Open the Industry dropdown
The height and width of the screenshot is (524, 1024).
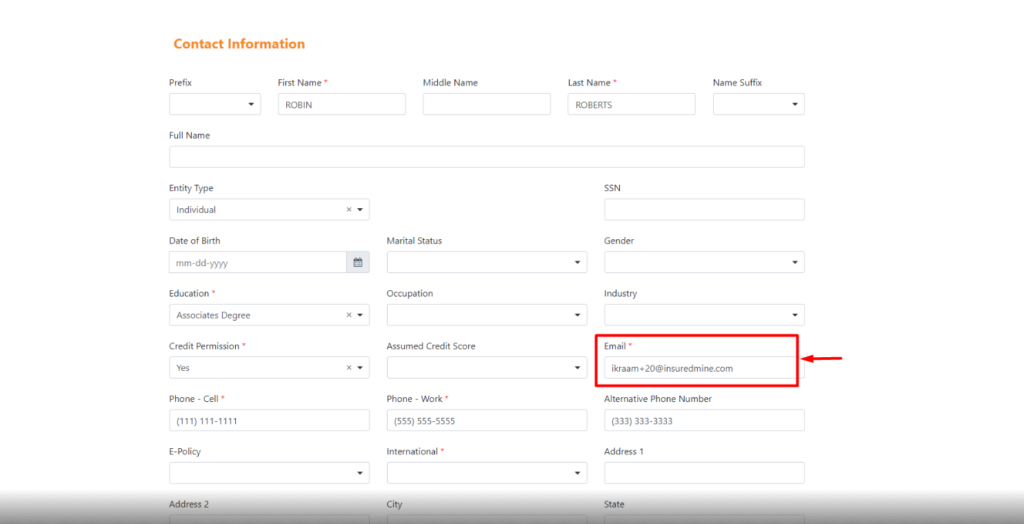[x=704, y=315]
